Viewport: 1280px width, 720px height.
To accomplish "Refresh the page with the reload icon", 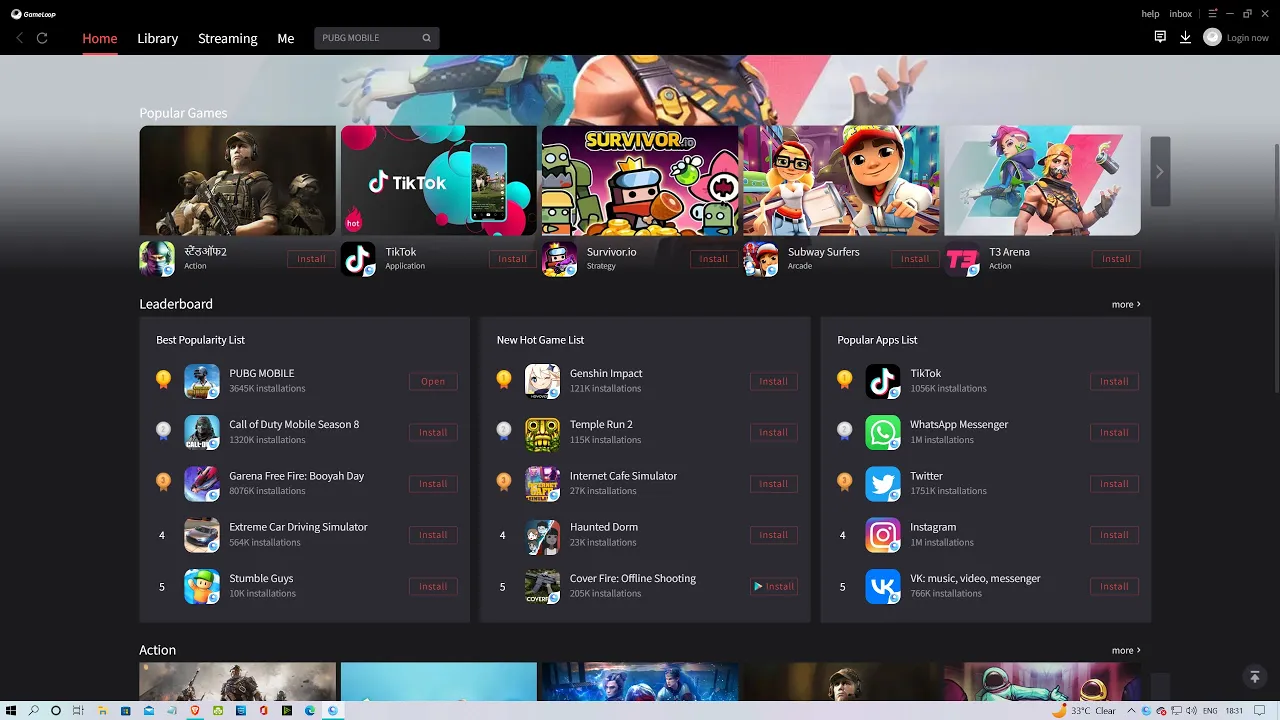I will click(42, 38).
